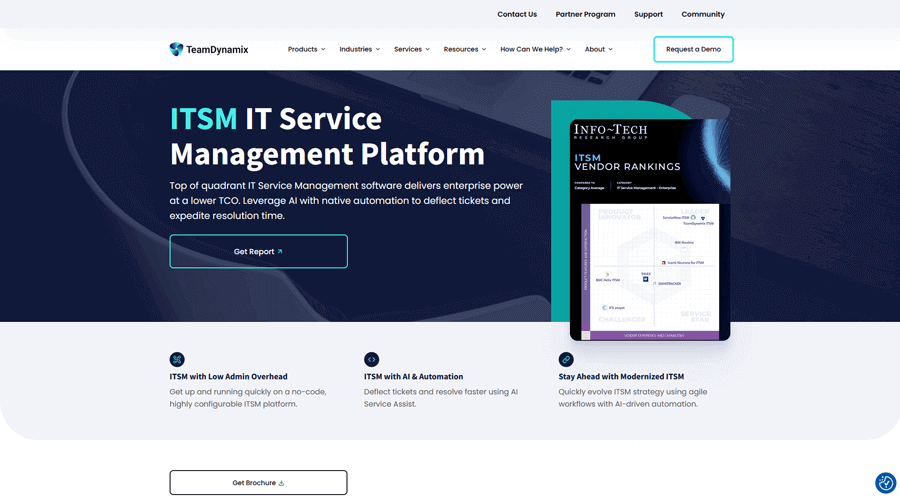Expand How Can We Help? menu
The height and width of the screenshot is (499, 900).
(535, 49)
